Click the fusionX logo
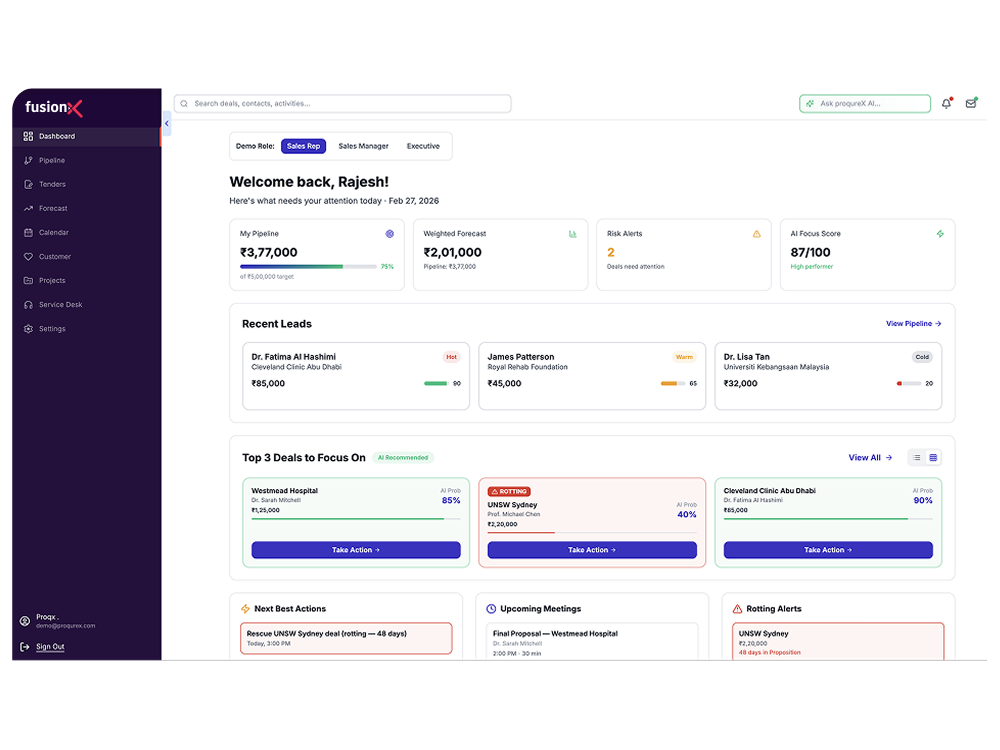The width and height of the screenshot is (1000, 750). click(x=54, y=108)
